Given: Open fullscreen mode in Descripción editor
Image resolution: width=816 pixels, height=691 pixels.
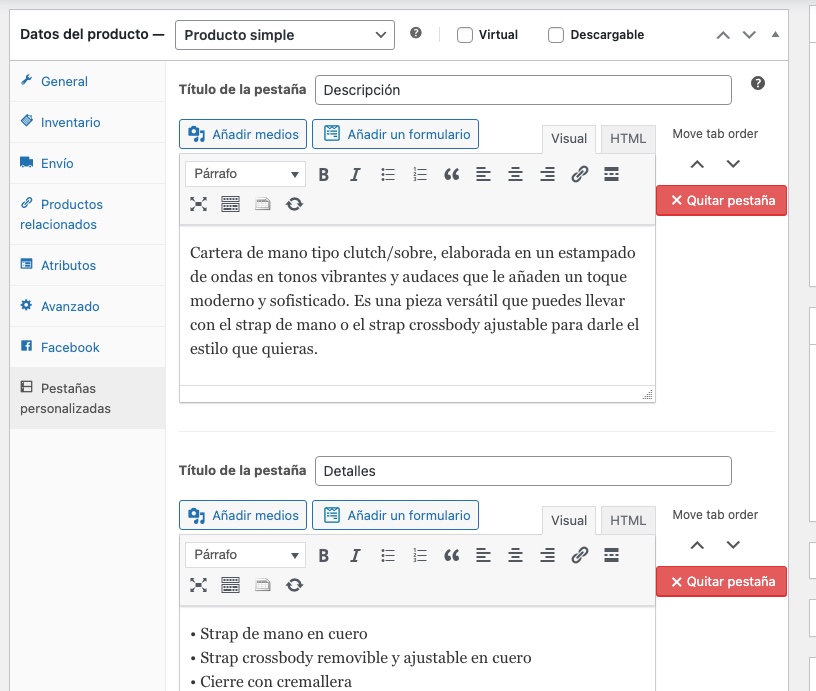Looking at the screenshot, I should 198,204.
